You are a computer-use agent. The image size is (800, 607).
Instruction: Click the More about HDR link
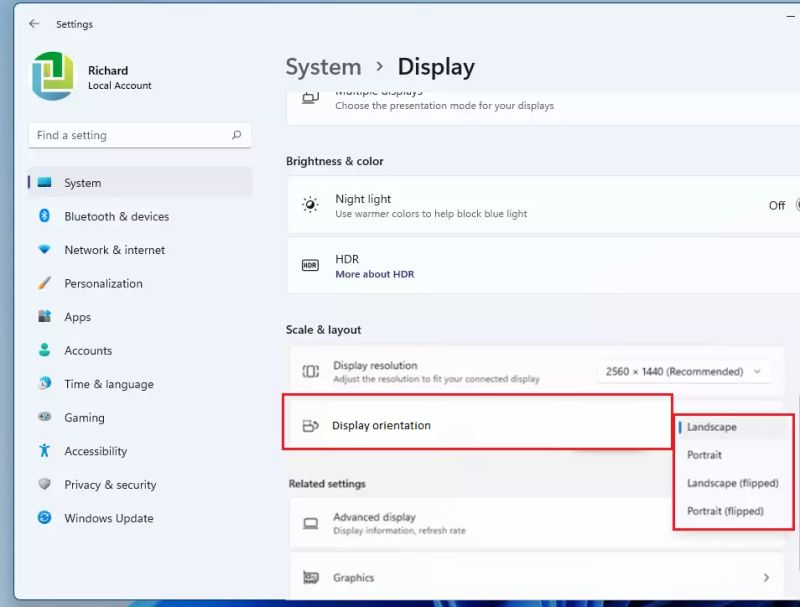376,273
